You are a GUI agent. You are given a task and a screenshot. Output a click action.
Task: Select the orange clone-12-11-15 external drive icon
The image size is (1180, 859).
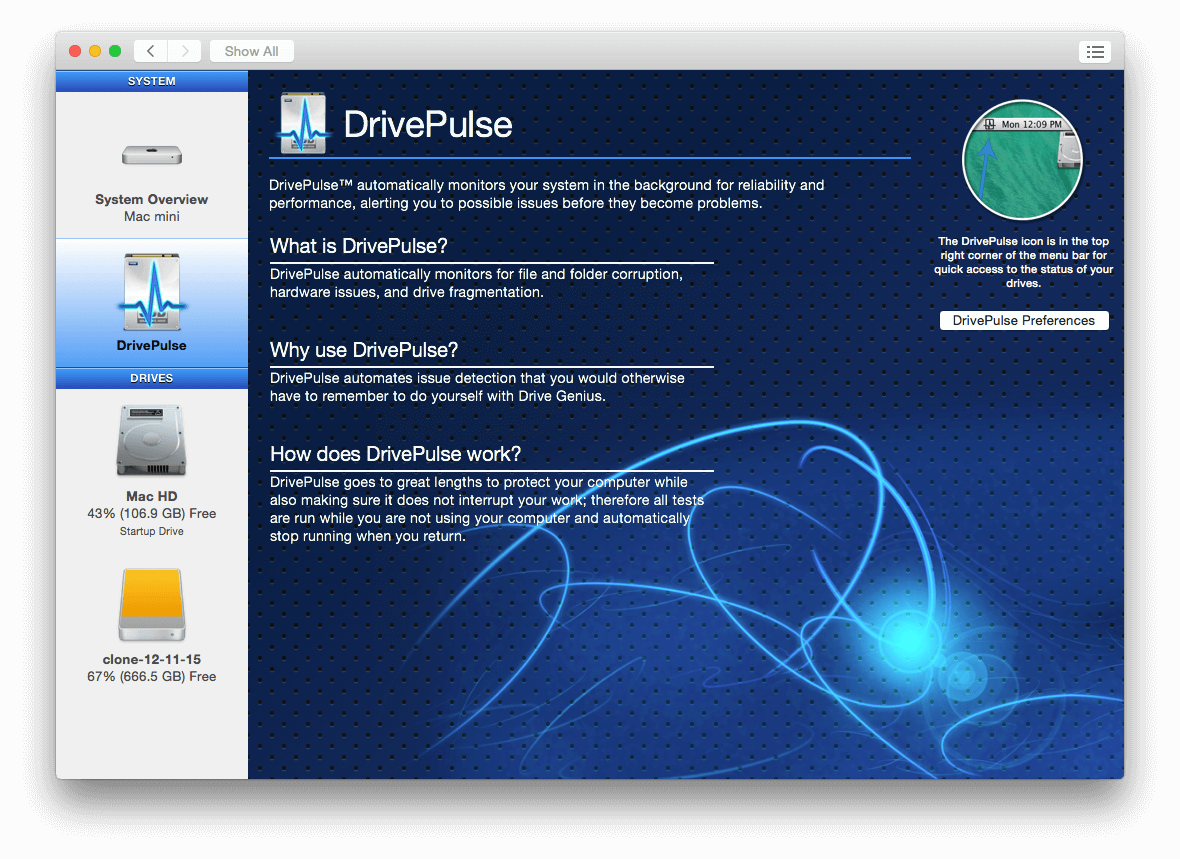point(152,605)
